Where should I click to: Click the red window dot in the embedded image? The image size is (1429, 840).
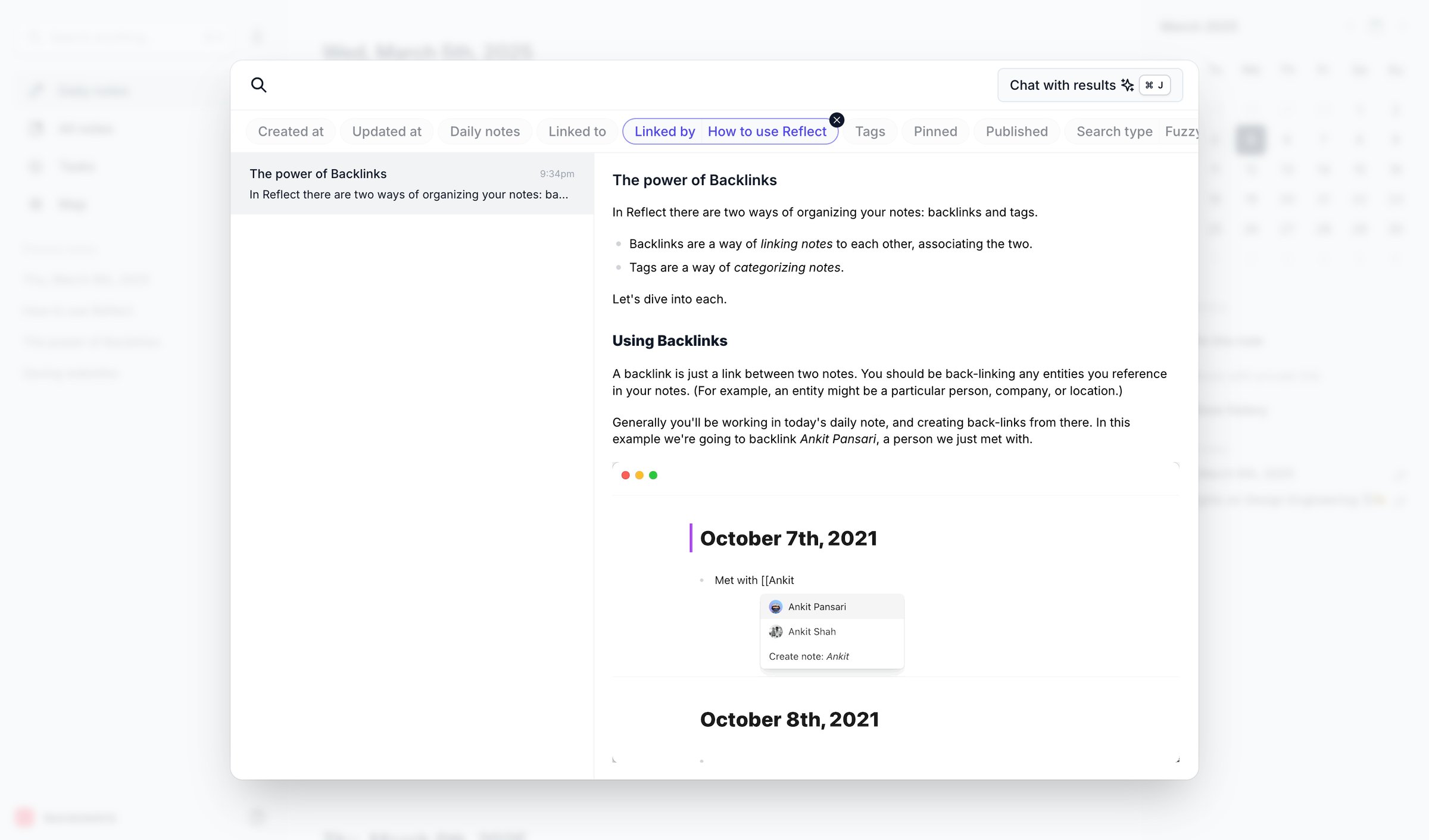(x=625, y=475)
